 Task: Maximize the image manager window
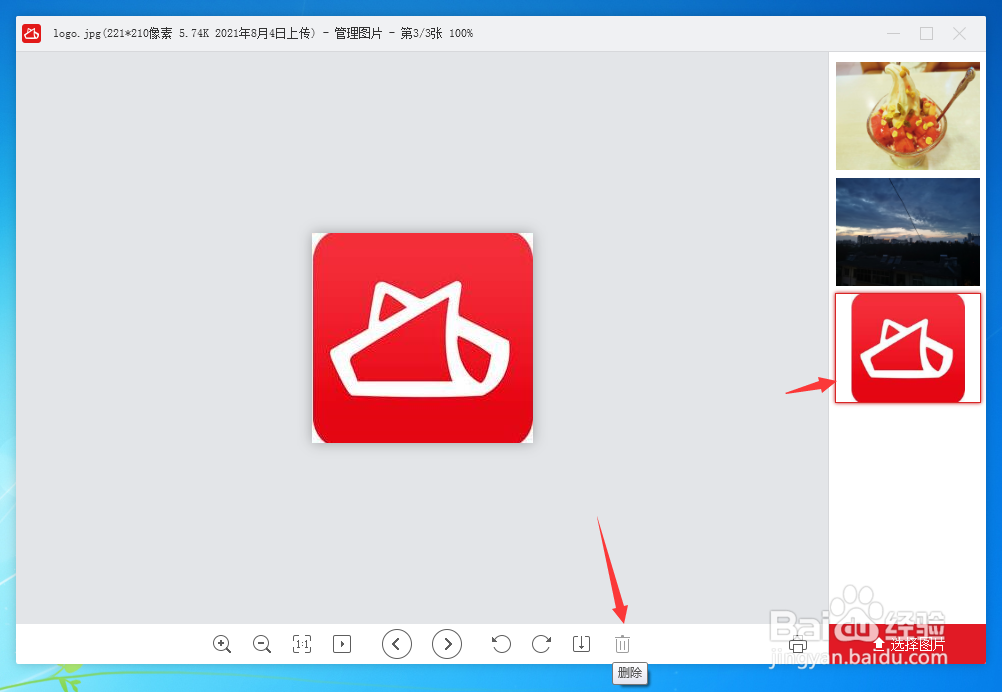tap(927, 33)
